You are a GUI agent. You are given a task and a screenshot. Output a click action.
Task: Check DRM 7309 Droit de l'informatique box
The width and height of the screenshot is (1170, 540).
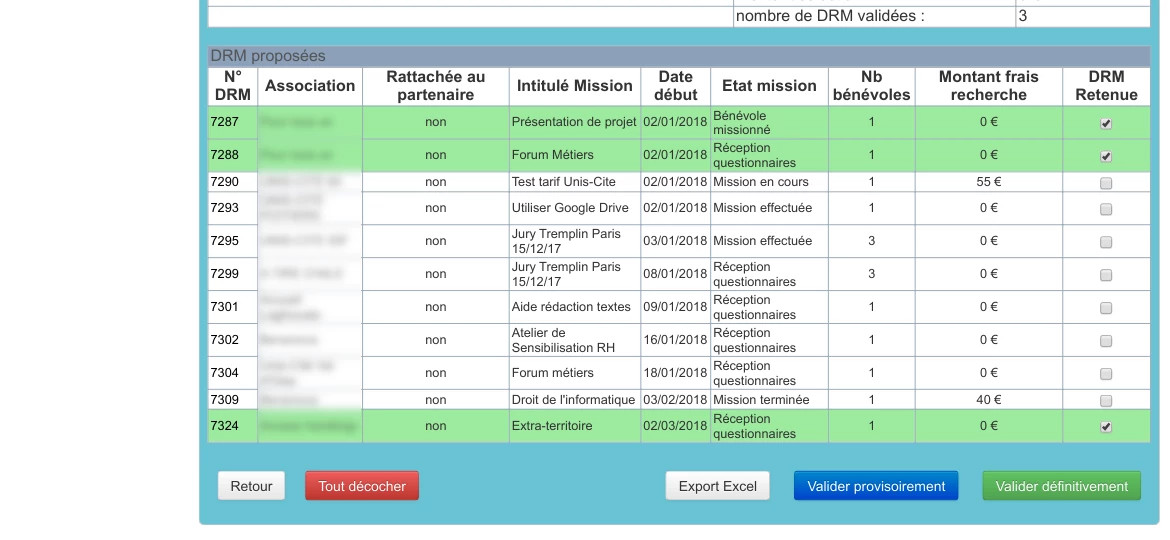click(x=1106, y=400)
